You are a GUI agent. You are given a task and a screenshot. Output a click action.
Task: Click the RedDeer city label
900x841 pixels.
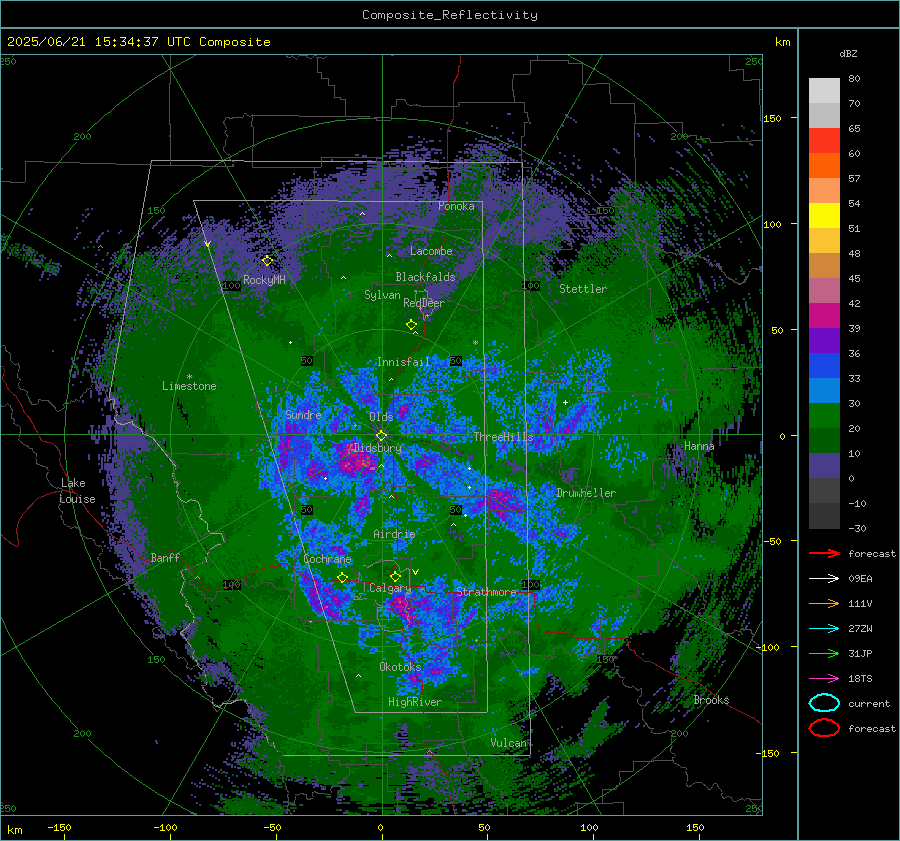click(424, 303)
